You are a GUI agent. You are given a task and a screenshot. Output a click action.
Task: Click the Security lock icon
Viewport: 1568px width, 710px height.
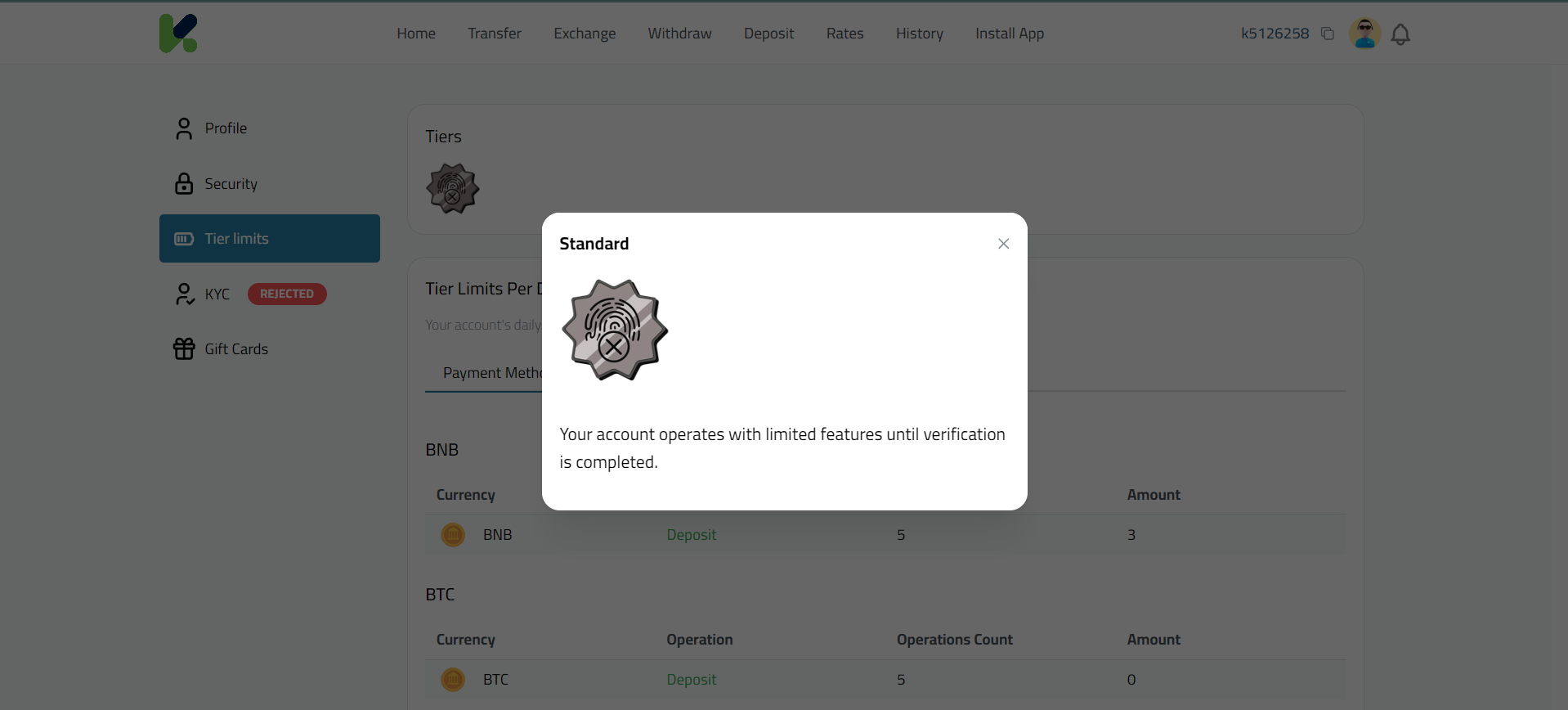click(184, 183)
